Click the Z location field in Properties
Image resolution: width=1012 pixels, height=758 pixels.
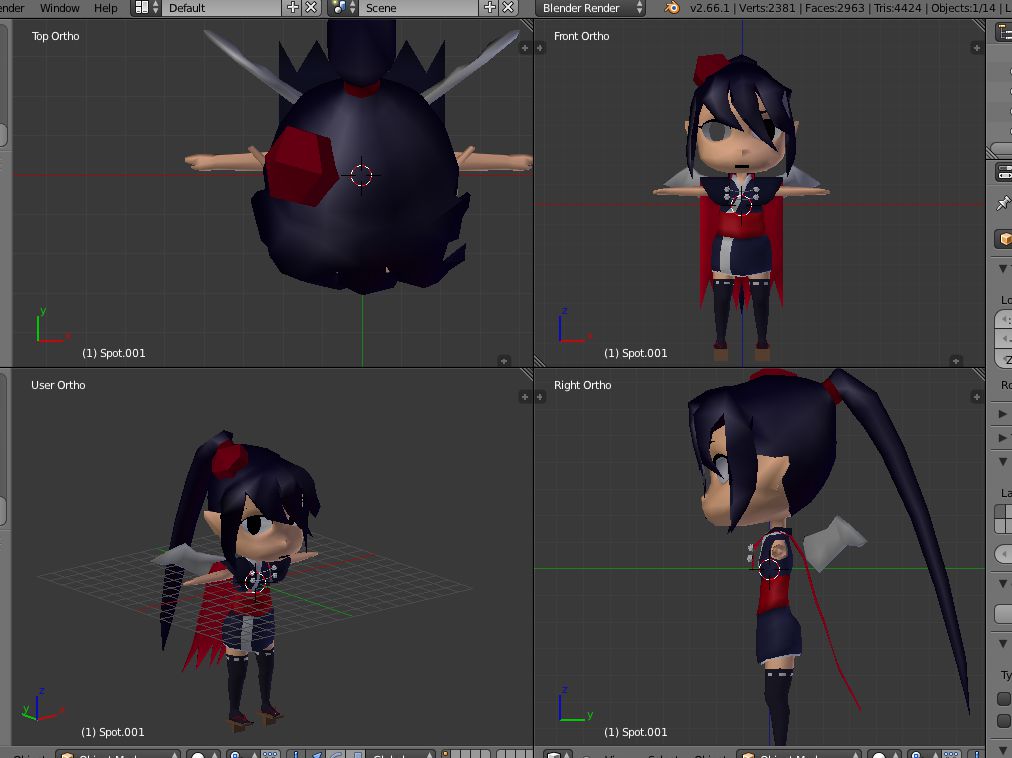1004,360
